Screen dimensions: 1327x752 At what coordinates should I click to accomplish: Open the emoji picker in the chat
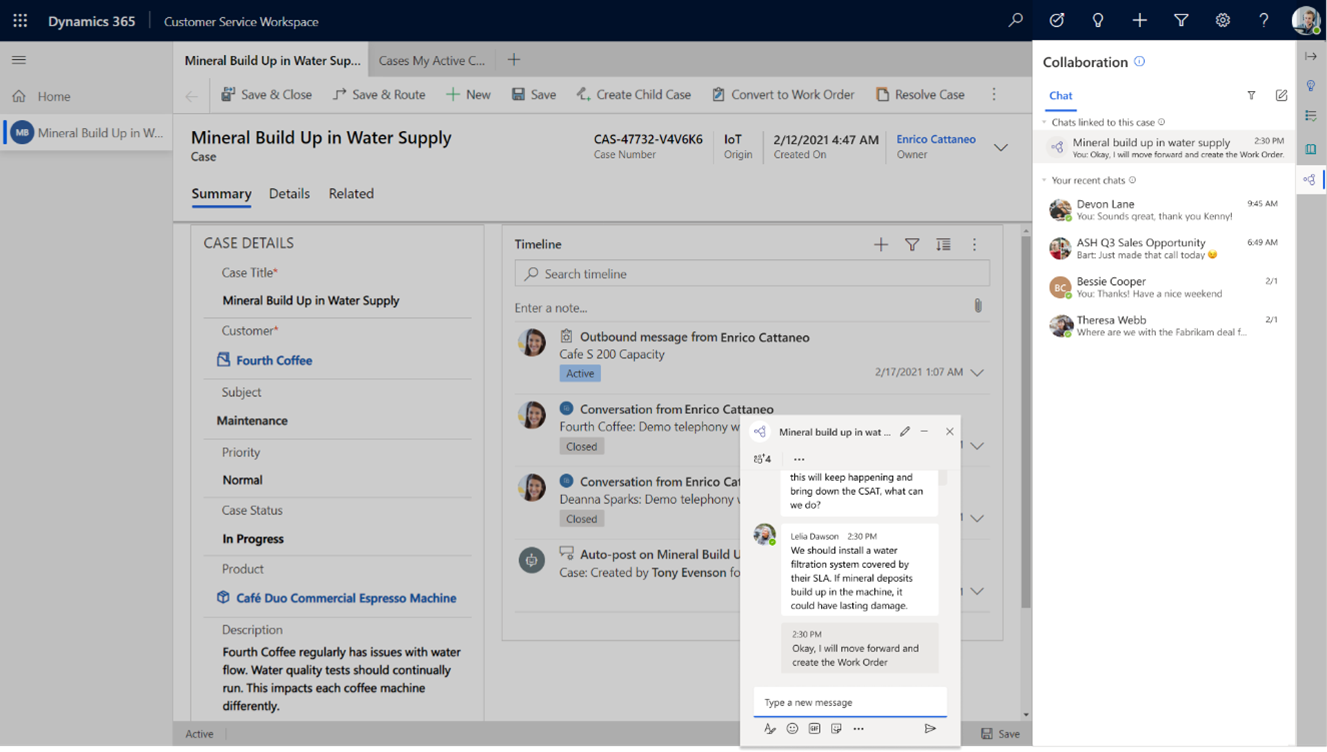coord(792,729)
